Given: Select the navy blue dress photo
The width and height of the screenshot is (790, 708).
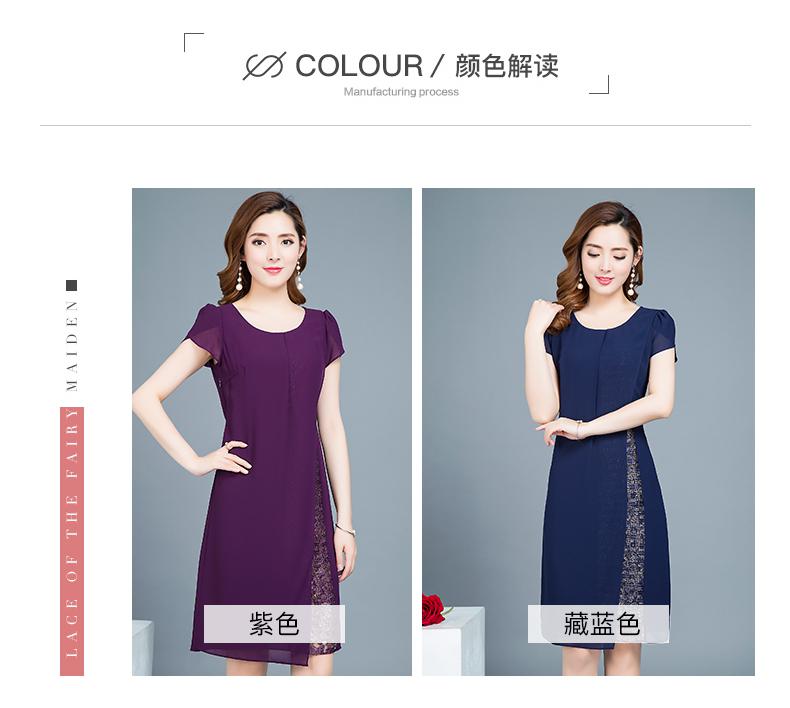Looking at the screenshot, I should (x=588, y=432).
